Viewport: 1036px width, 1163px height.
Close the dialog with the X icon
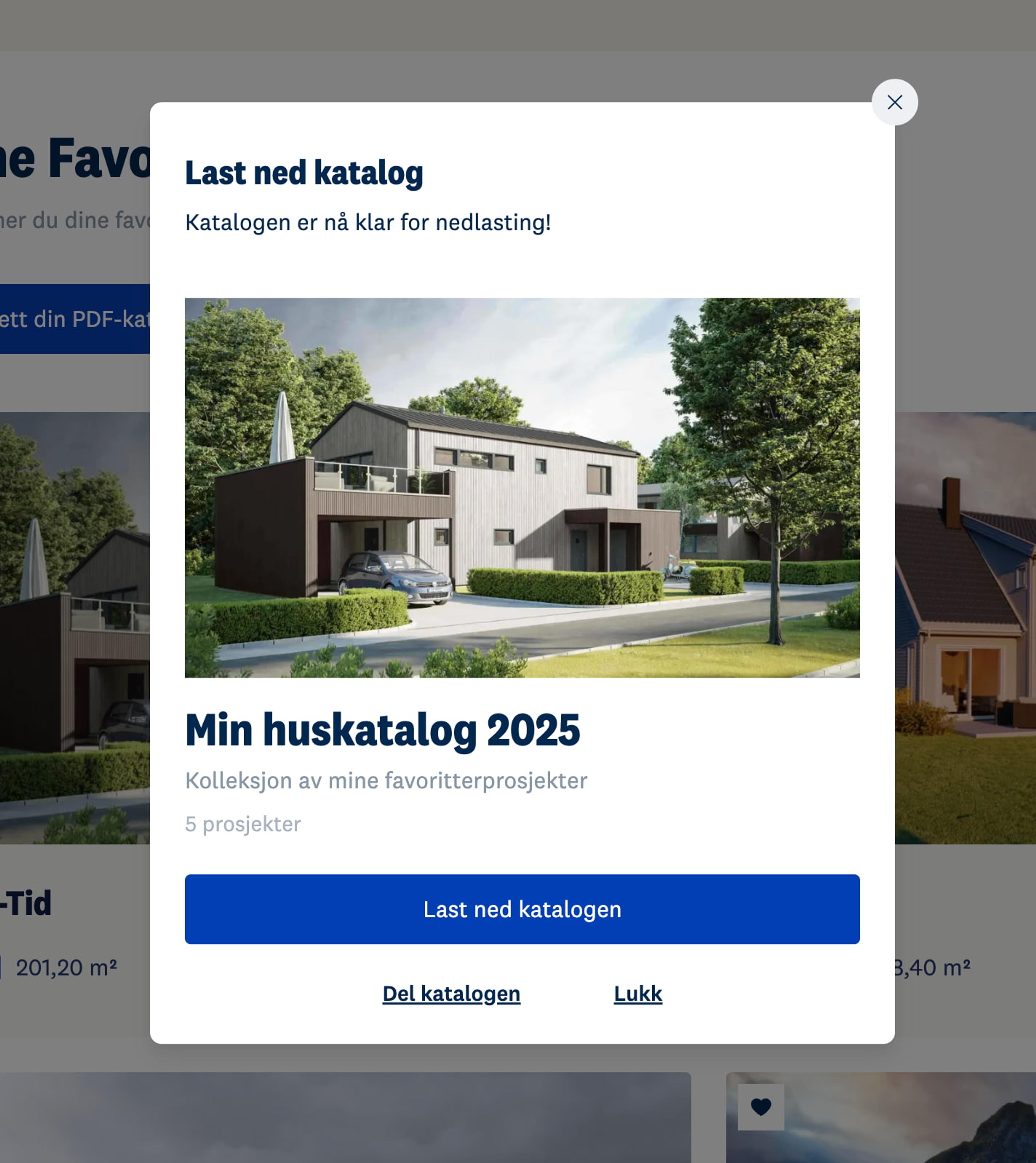click(x=894, y=102)
